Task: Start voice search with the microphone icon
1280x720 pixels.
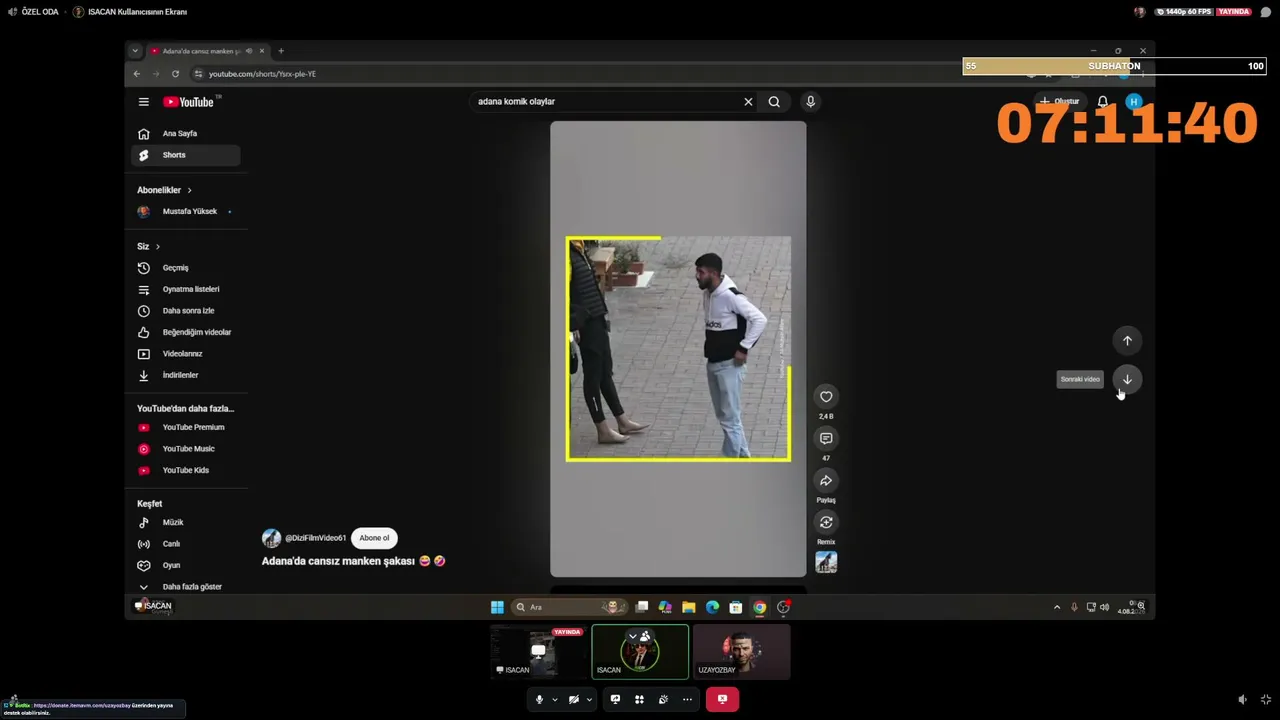Action: tap(810, 101)
